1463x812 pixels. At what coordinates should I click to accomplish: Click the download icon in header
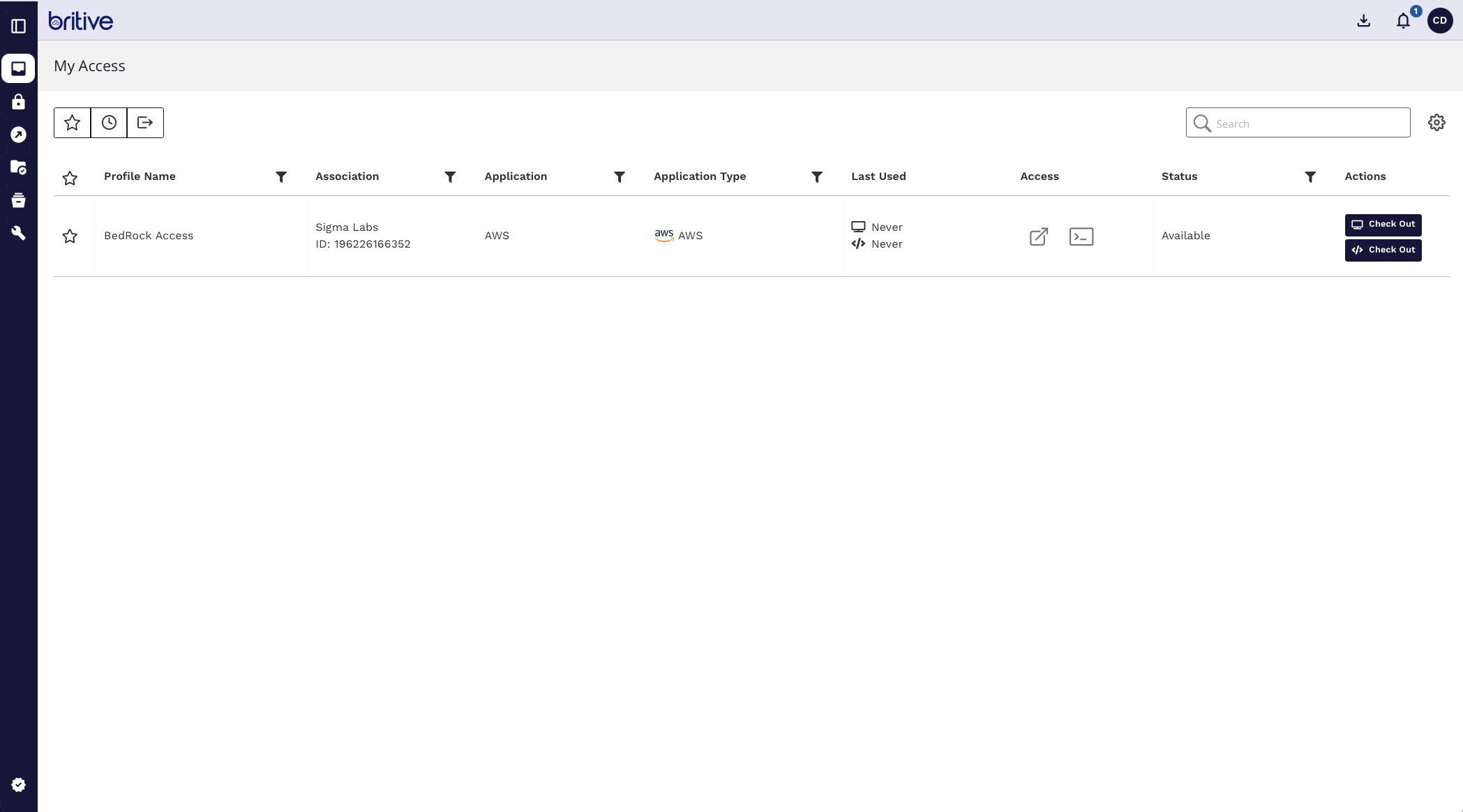click(x=1363, y=21)
